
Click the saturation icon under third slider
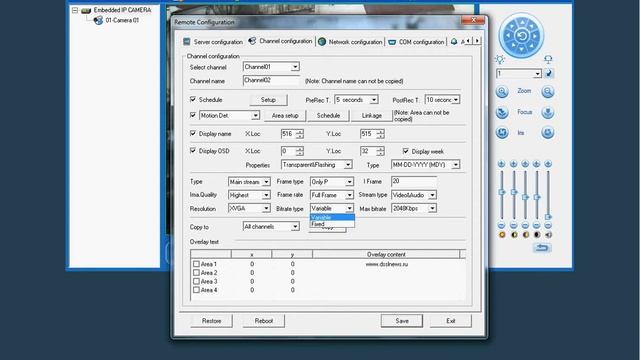coord(526,235)
